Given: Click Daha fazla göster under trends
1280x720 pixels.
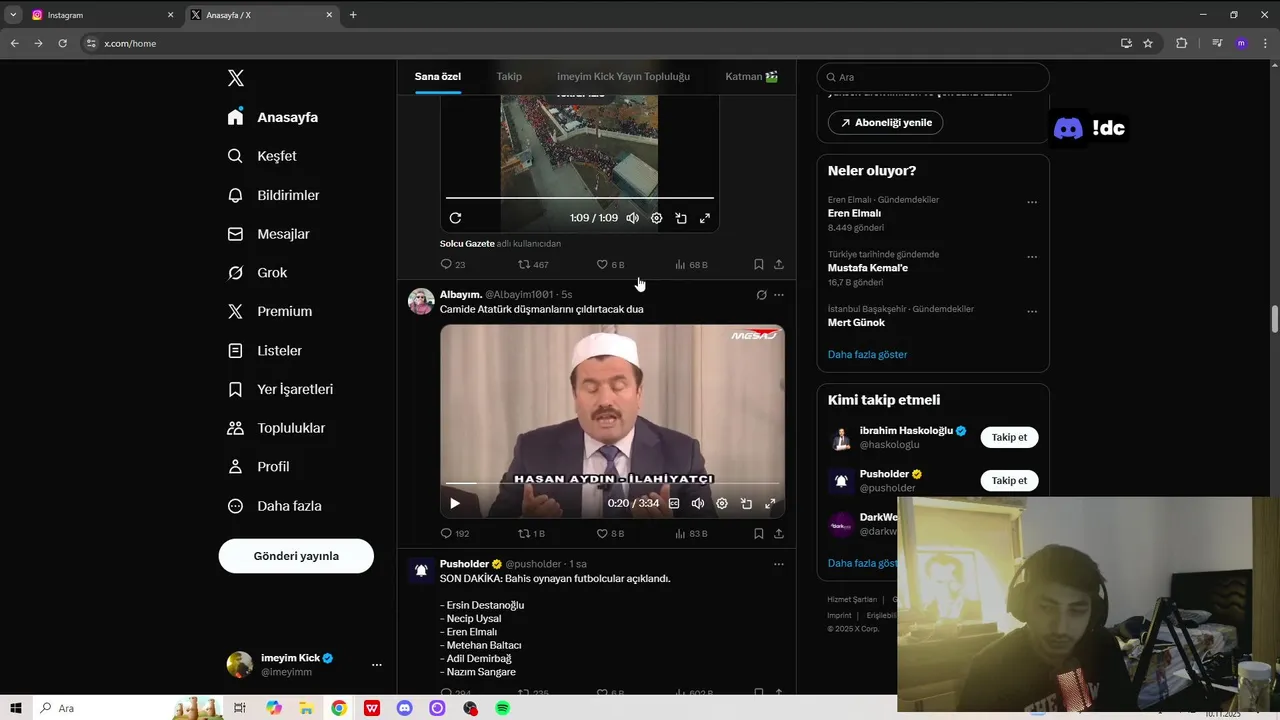Looking at the screenshot, I should point(867,355).
